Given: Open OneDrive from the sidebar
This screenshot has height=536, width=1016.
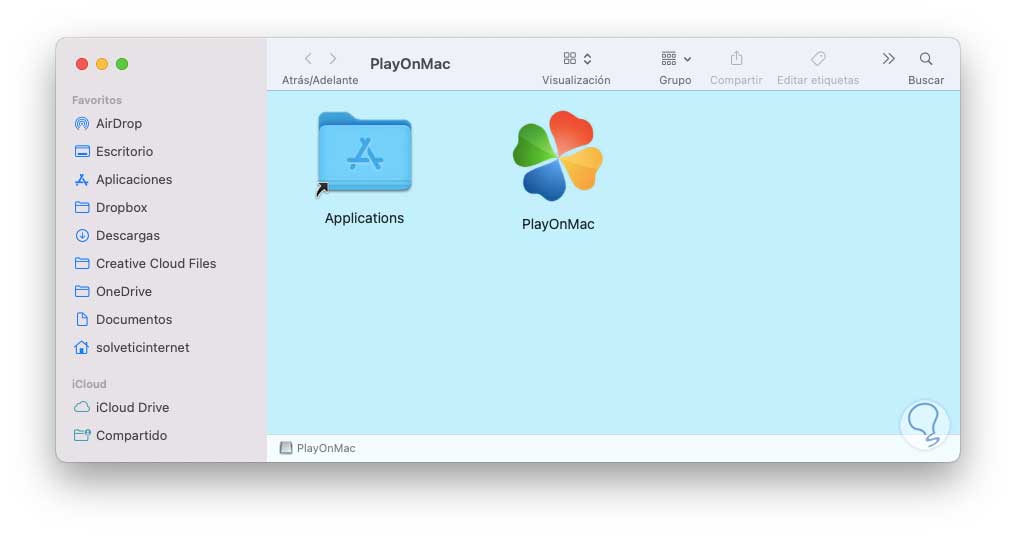Looking at the screenshot, I should pyautogui.click(x=113, y=291).
